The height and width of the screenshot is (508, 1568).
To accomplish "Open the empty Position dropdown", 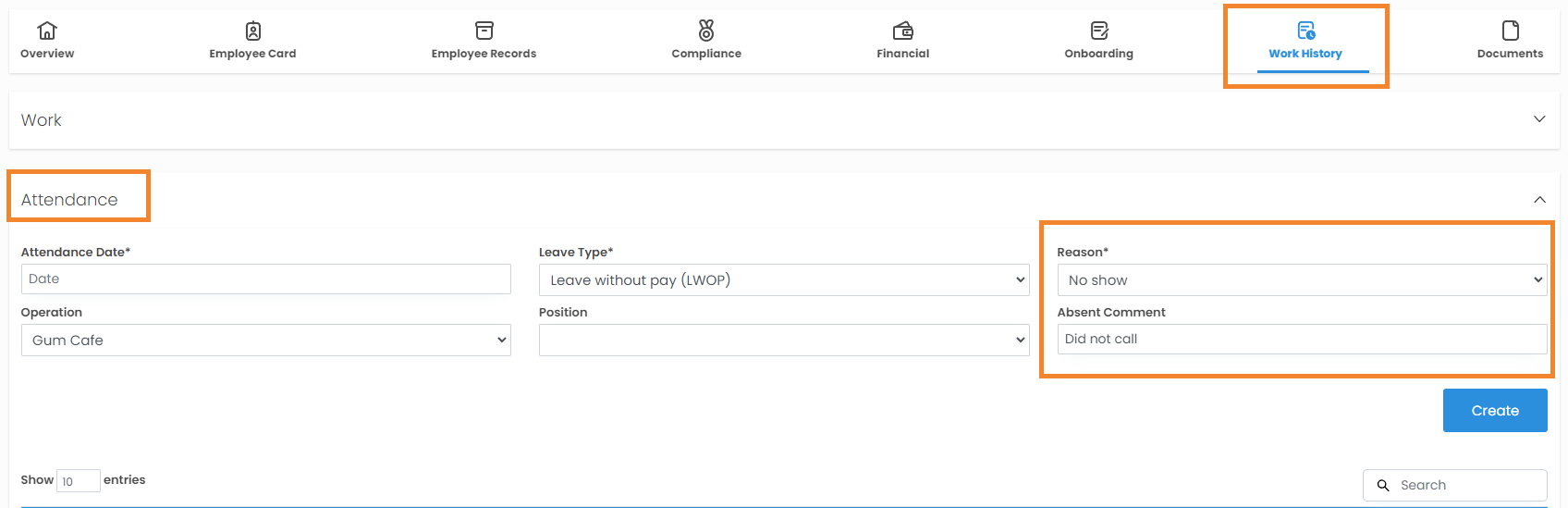I will pos(783,341).
